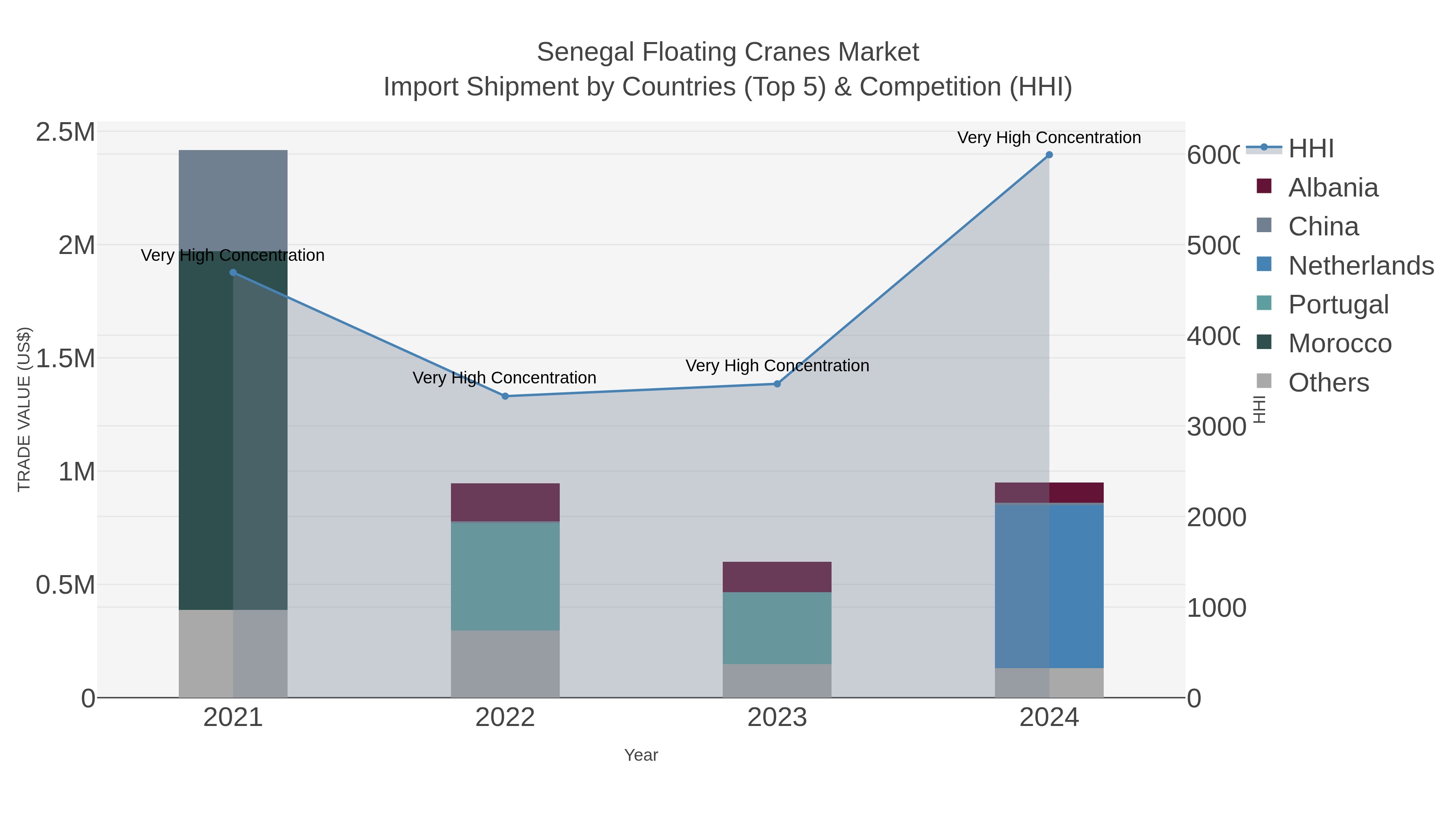Viewport: 1456px width, 819px height.
Task: Click the 2024 Very High Concentration annotation
Action: click(x=1049, y=138)
